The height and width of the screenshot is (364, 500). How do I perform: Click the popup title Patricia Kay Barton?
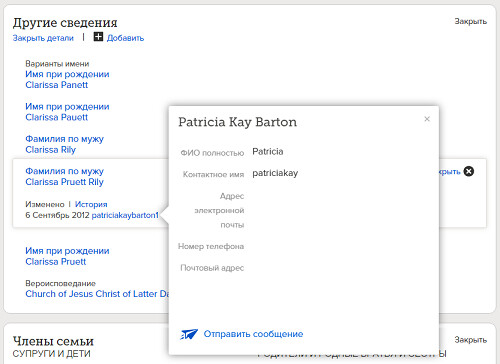click(x=237, y=122)
